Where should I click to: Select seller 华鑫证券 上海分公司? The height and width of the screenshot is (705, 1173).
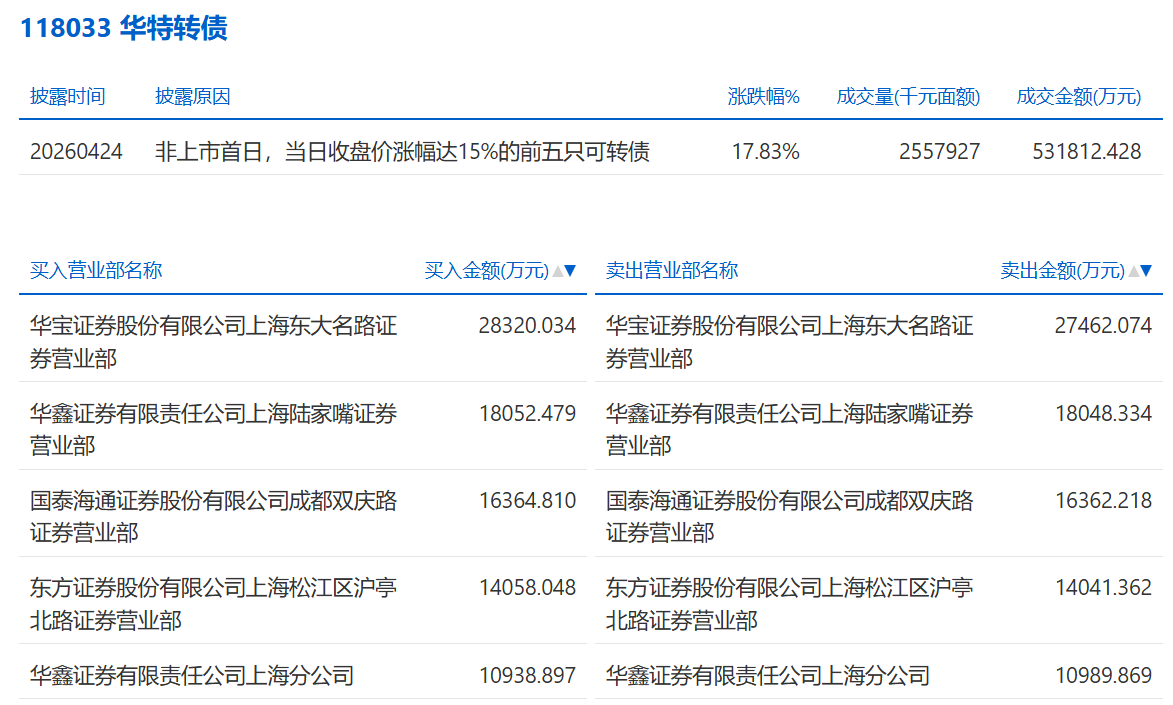click(x=768, y=676)
